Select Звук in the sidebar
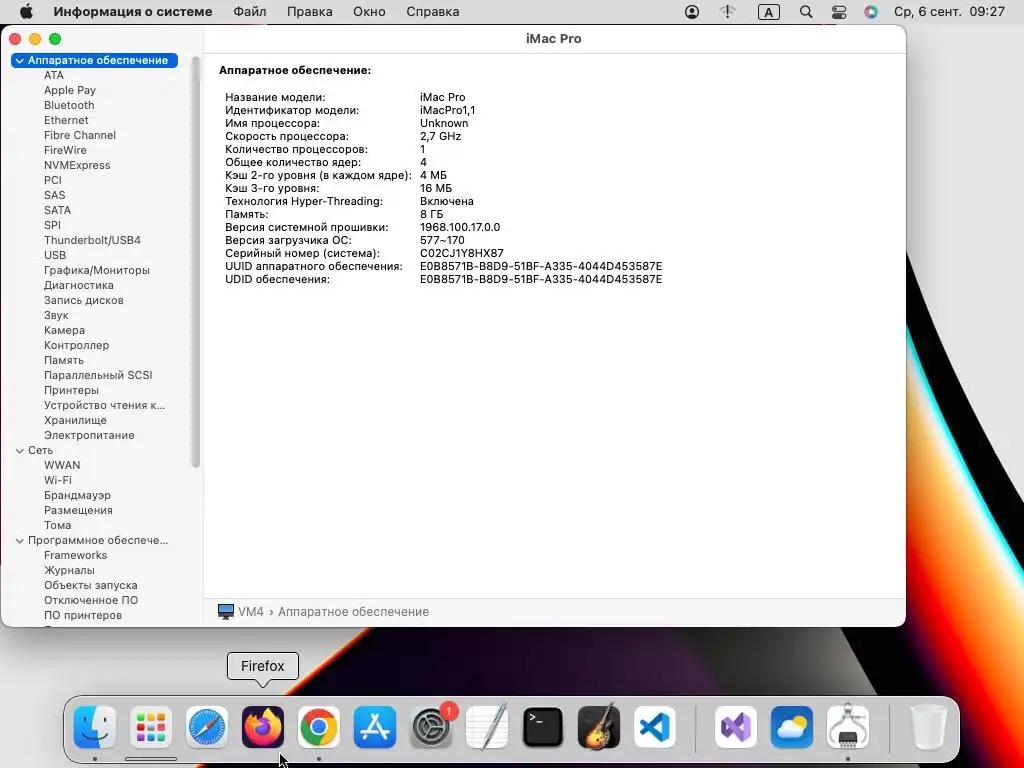1024x768 pixels. [x=56, y=315]
